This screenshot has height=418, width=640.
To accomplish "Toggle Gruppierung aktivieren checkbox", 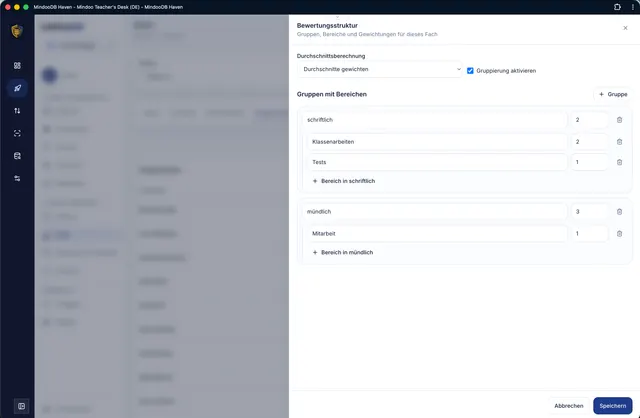I will tap(470, 71).
